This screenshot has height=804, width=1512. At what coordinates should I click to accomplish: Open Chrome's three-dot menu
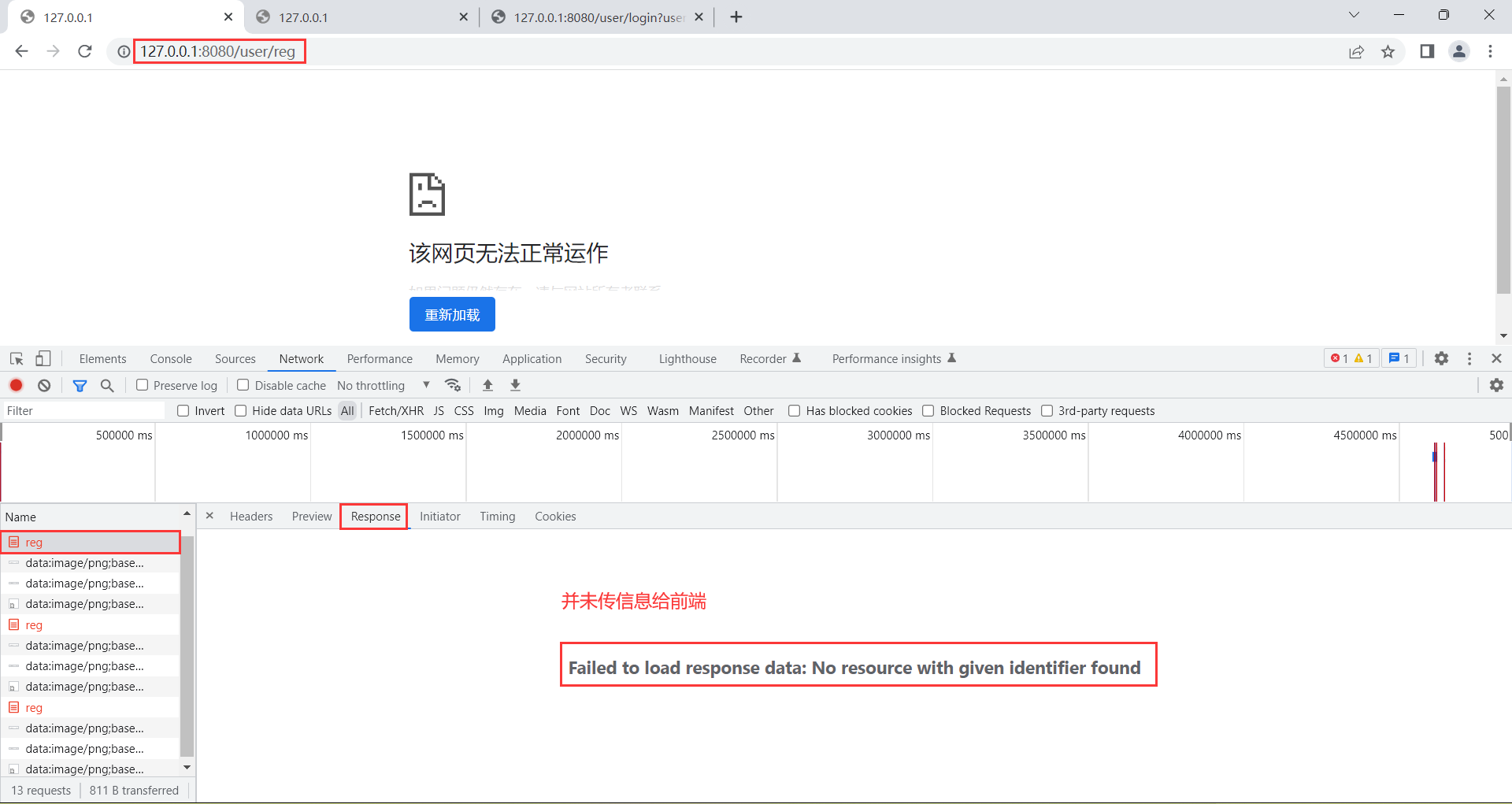[1490, 51]
